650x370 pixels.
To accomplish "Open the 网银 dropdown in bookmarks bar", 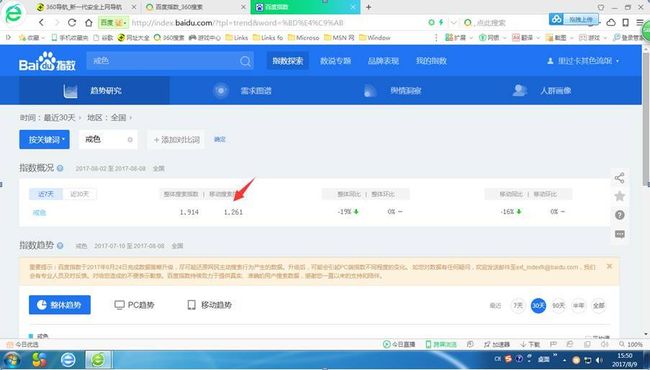I will pyautogui.click(x=493, y=38).
